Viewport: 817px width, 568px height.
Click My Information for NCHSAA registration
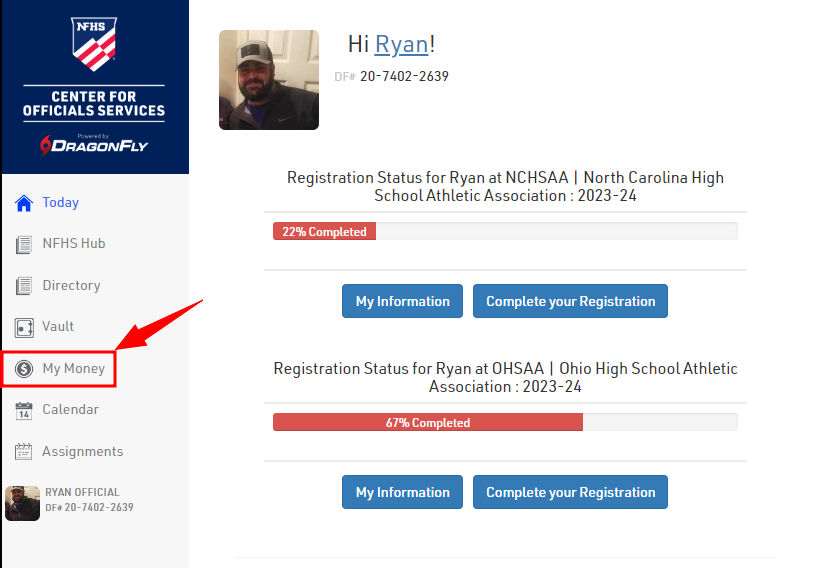pos(403,301)
